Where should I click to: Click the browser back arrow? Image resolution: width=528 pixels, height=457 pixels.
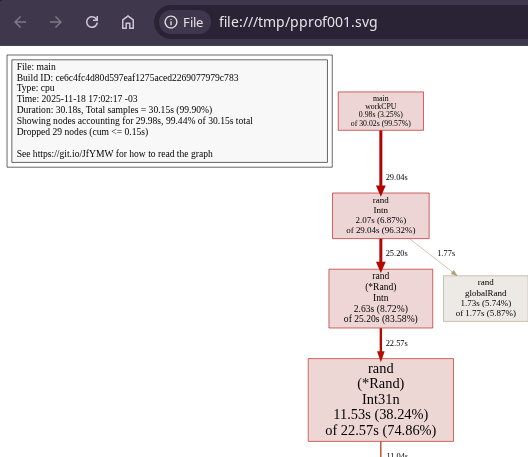(x=20, y=22)
